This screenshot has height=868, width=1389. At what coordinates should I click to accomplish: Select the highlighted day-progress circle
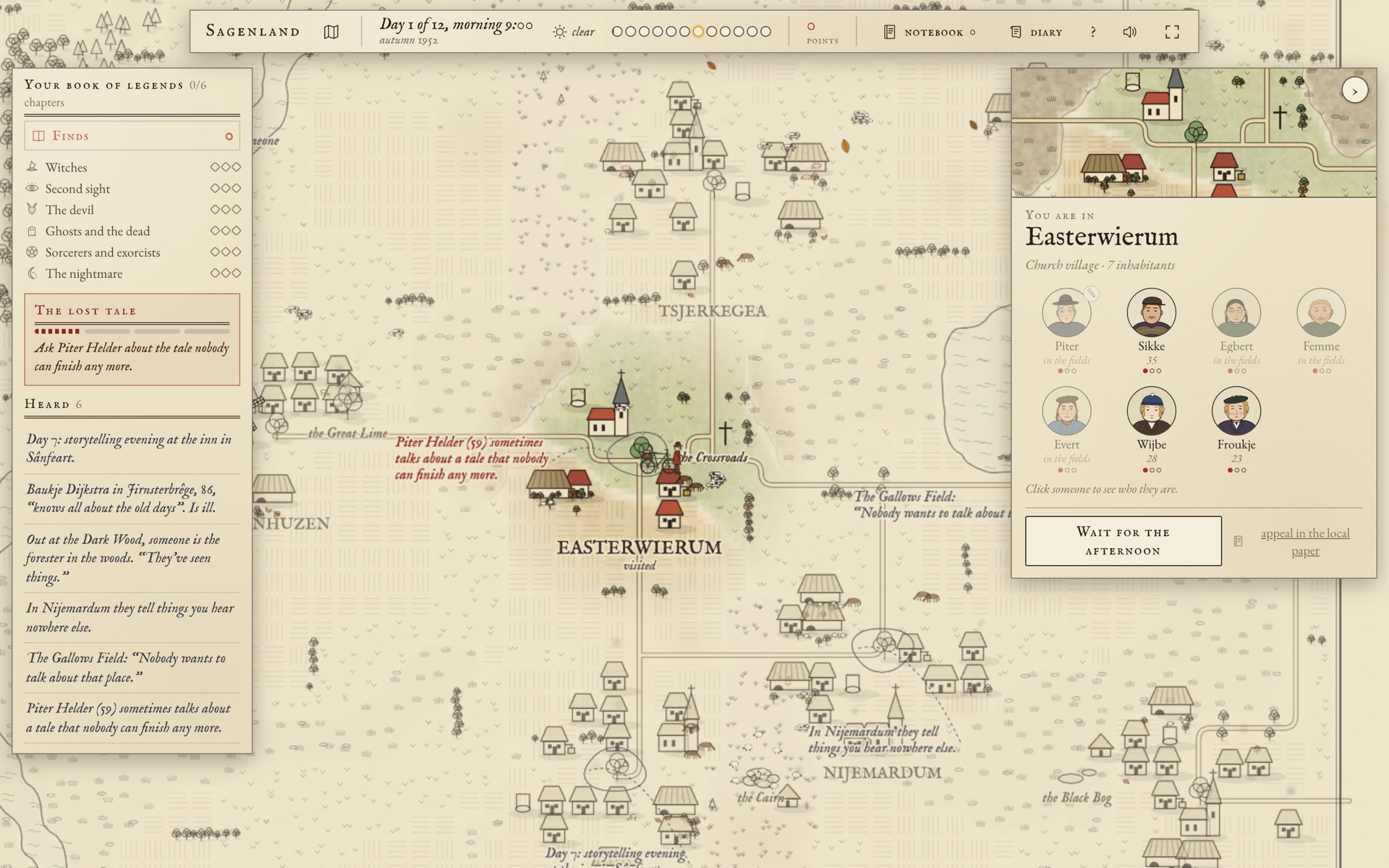(x=697, y=32)
